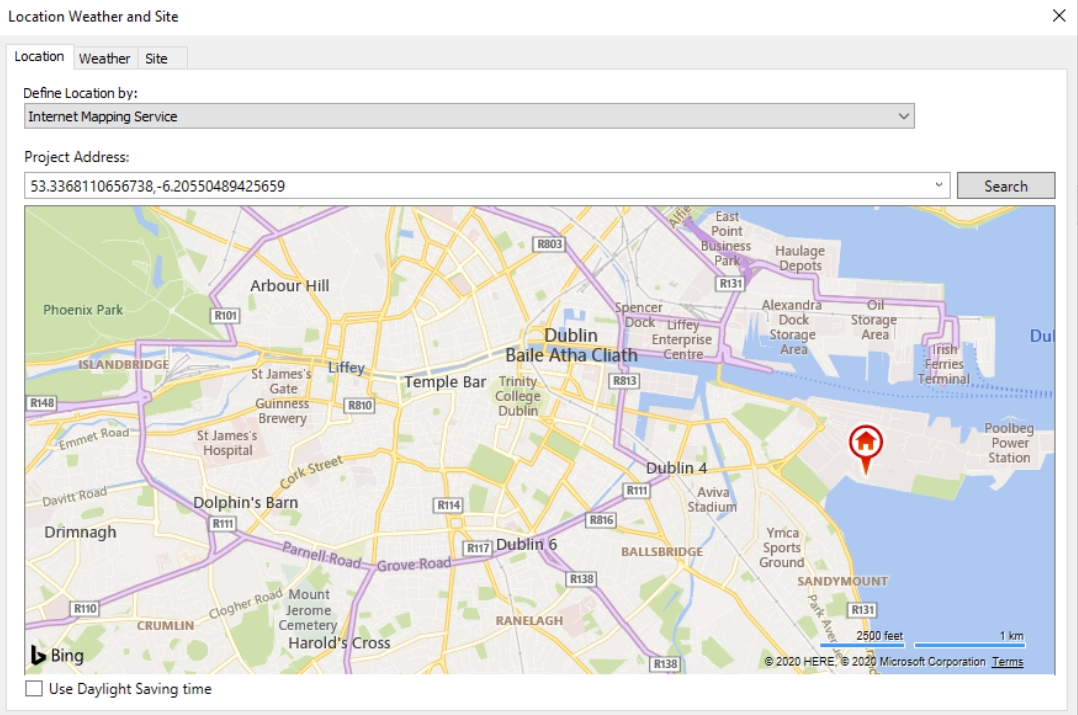Click the CRUMLIN district label
The height and width of the screenshot is (715, 1078).
click(x=165, y=626)
